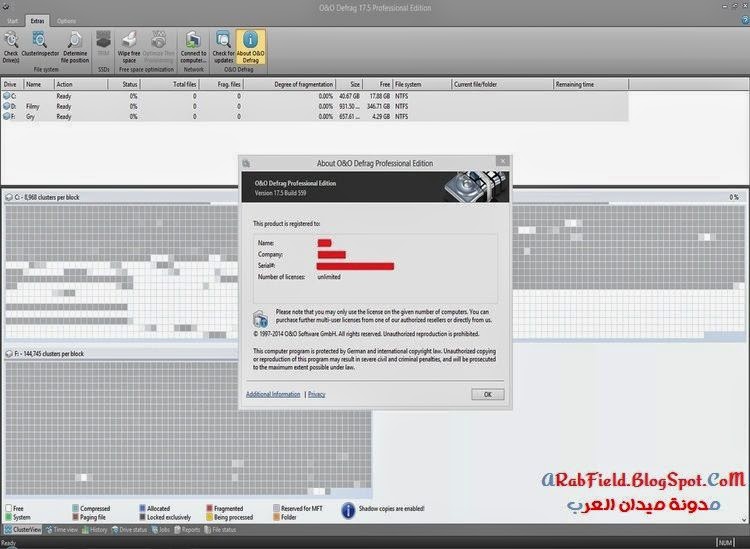Open the Options ribbon tab
The image size is (750, 549).
point(66,21)
